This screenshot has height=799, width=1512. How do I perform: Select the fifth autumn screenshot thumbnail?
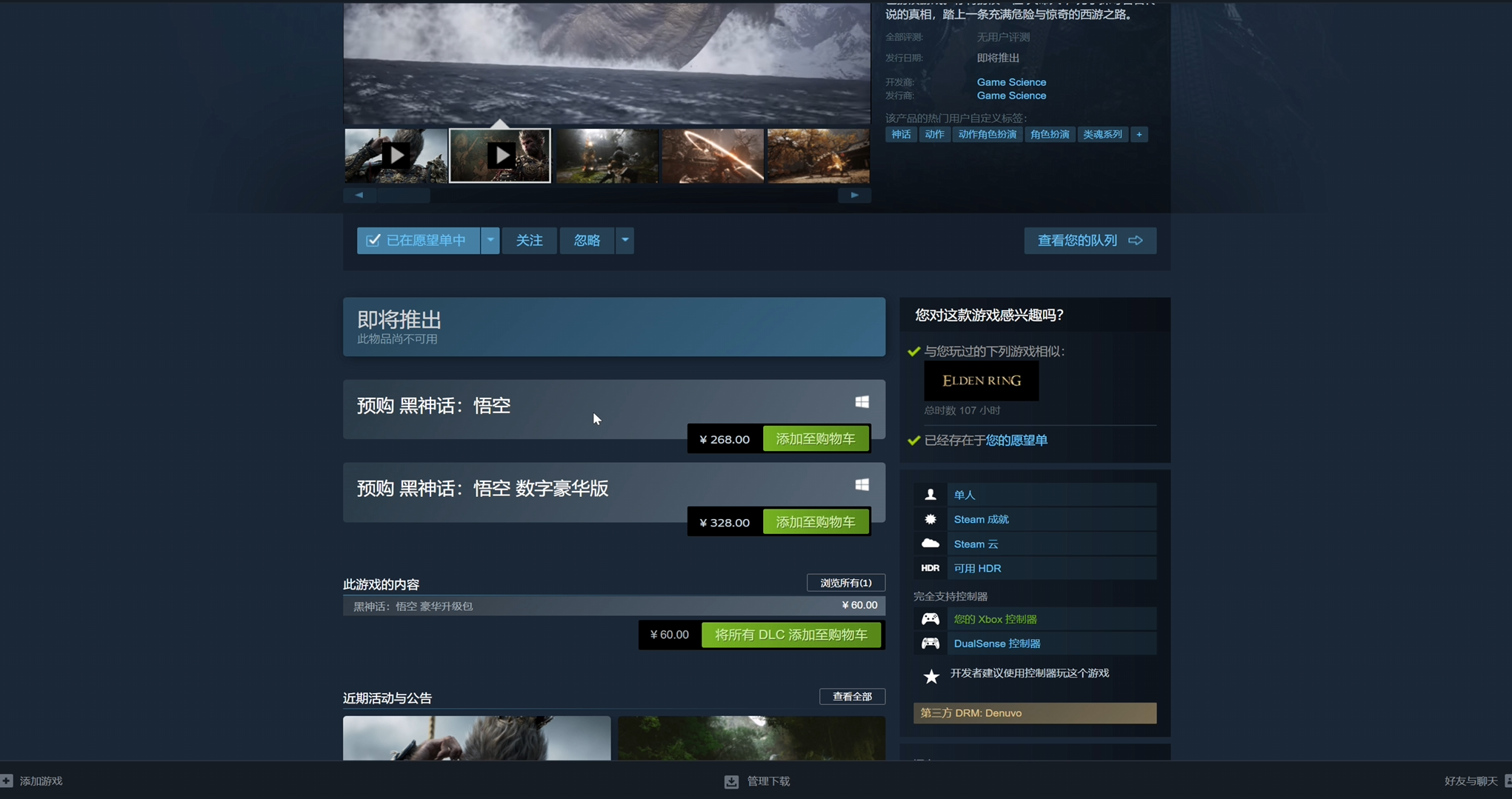click(819, 156)
